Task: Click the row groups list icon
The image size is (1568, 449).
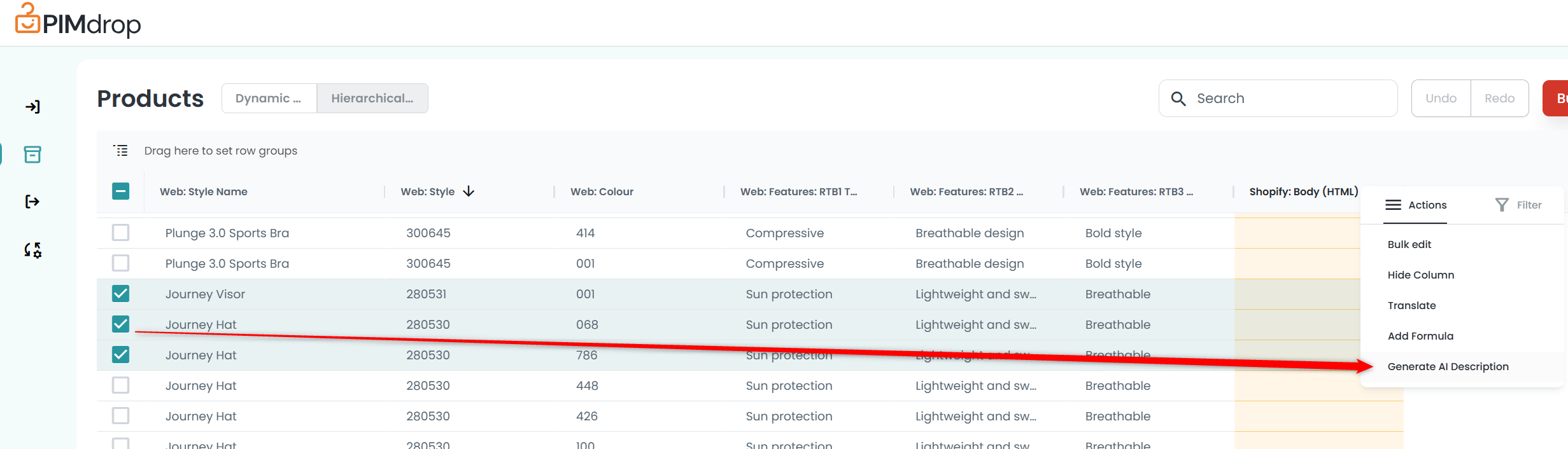Action: 121,151
